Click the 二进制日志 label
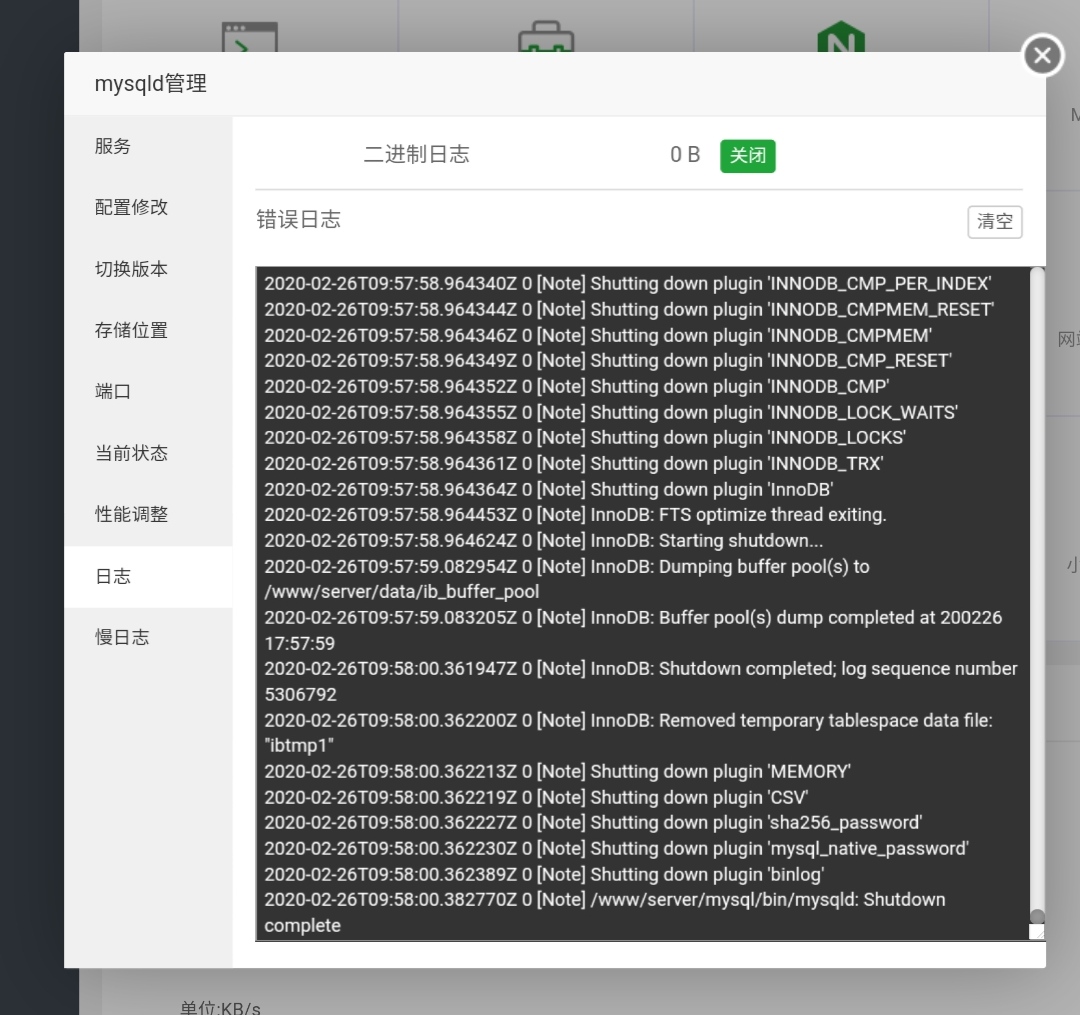Screen dimensions: 1080x1015 click(416, 155)
